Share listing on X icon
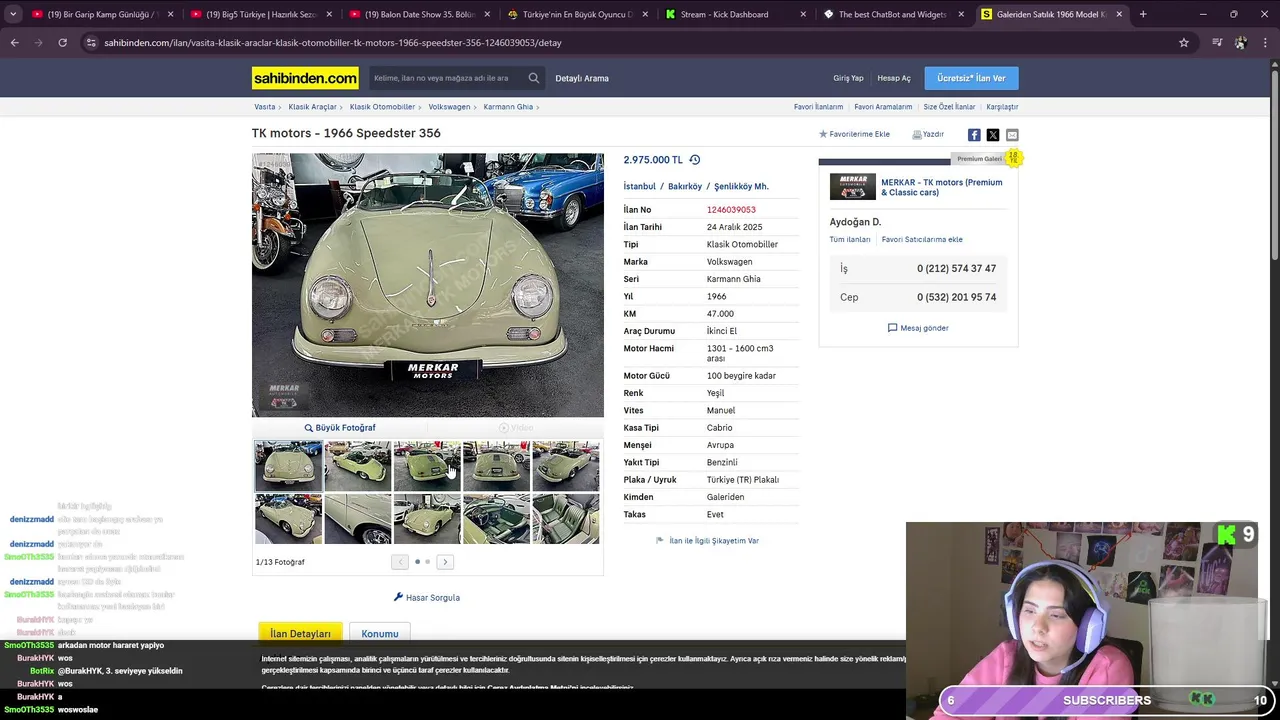The width and height of the screenshot is (1280, 720). pyautogui.click(x=993, y=135)
